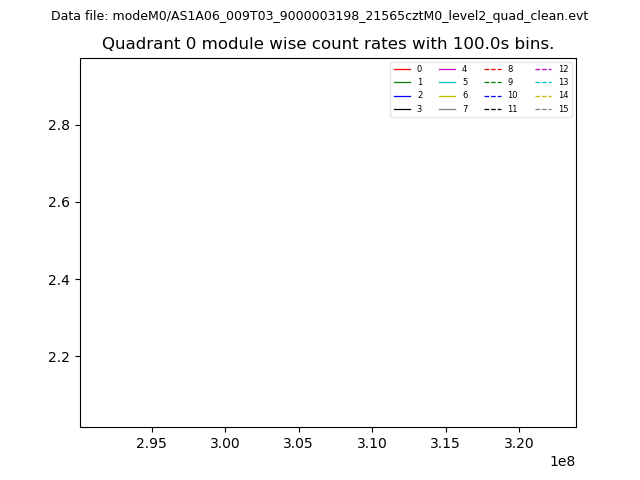This screenshot has height=480, width=640.
Task: Click the magenta dashed line for module 12
Action: point(543,69)
